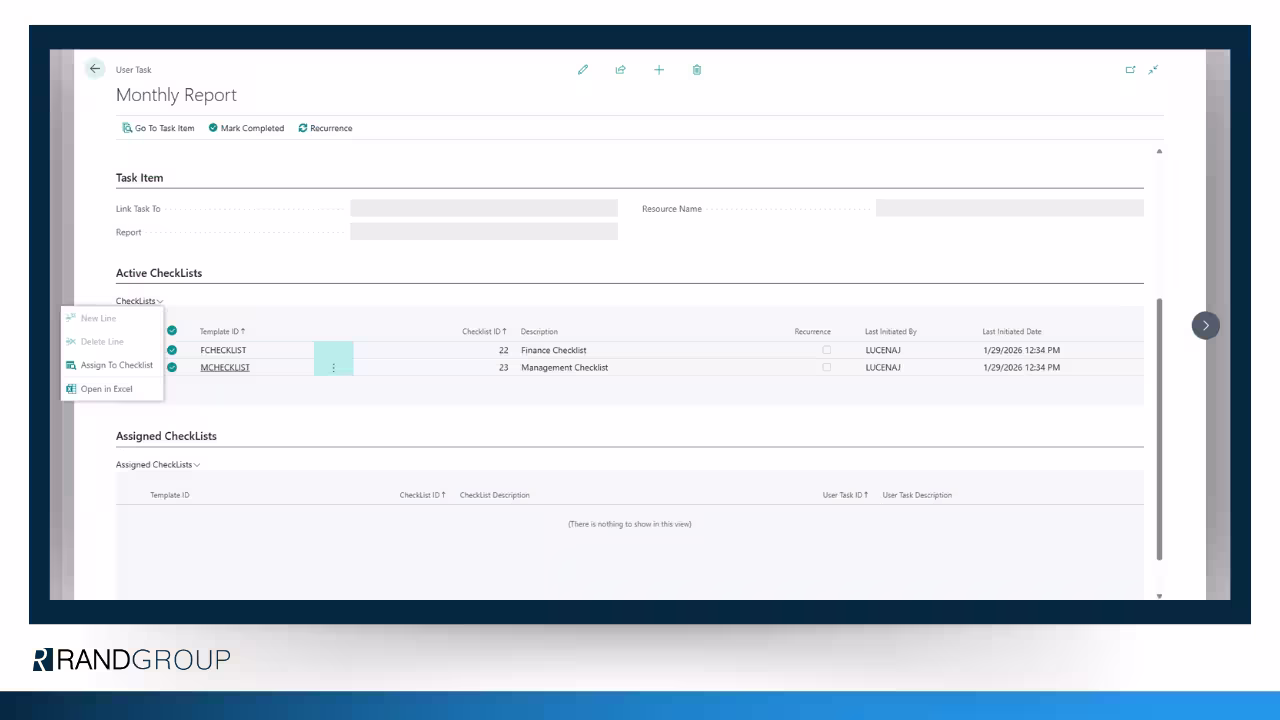This screenshot has height=720, width=1280.
Task: Click the MCHECKLIST template link
Action: pos(225,368)
